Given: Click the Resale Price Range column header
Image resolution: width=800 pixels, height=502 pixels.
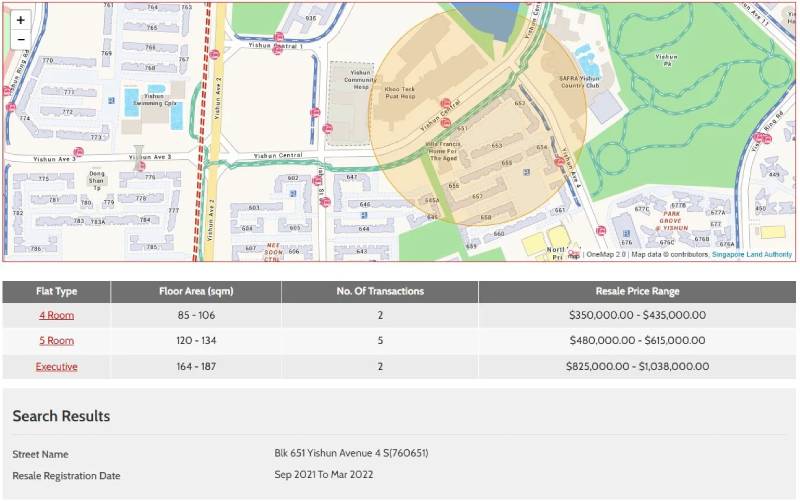Looking at the screenshot, I should click(x=637, y=291).
